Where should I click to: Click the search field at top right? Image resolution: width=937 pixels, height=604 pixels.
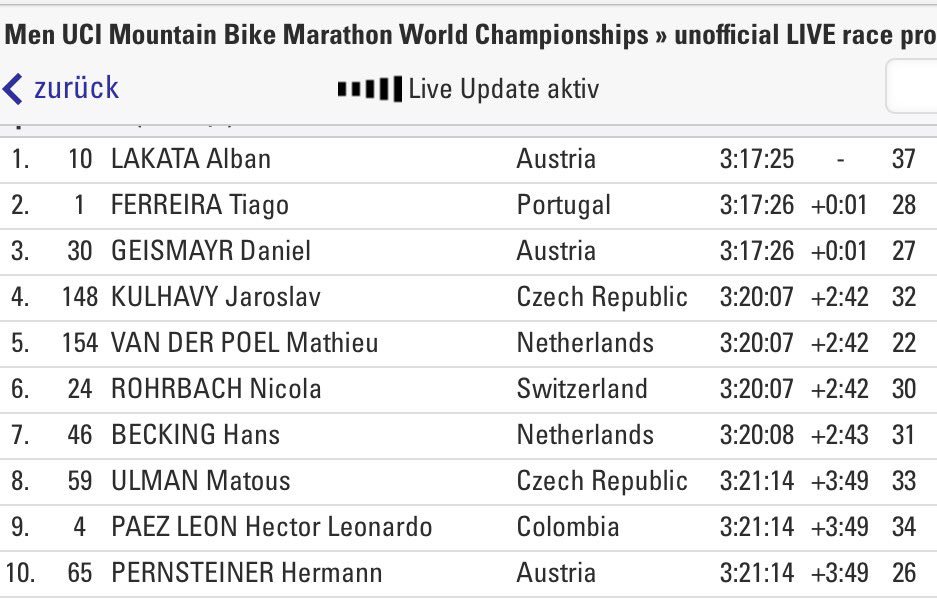[911, 86]
